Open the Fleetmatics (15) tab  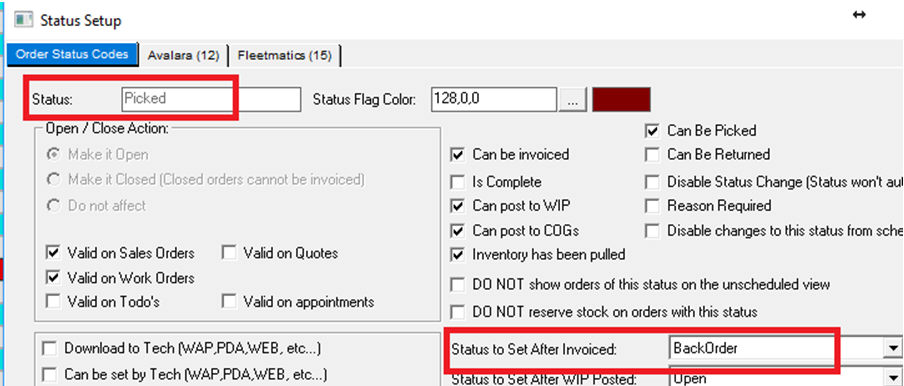pos(284,56)
